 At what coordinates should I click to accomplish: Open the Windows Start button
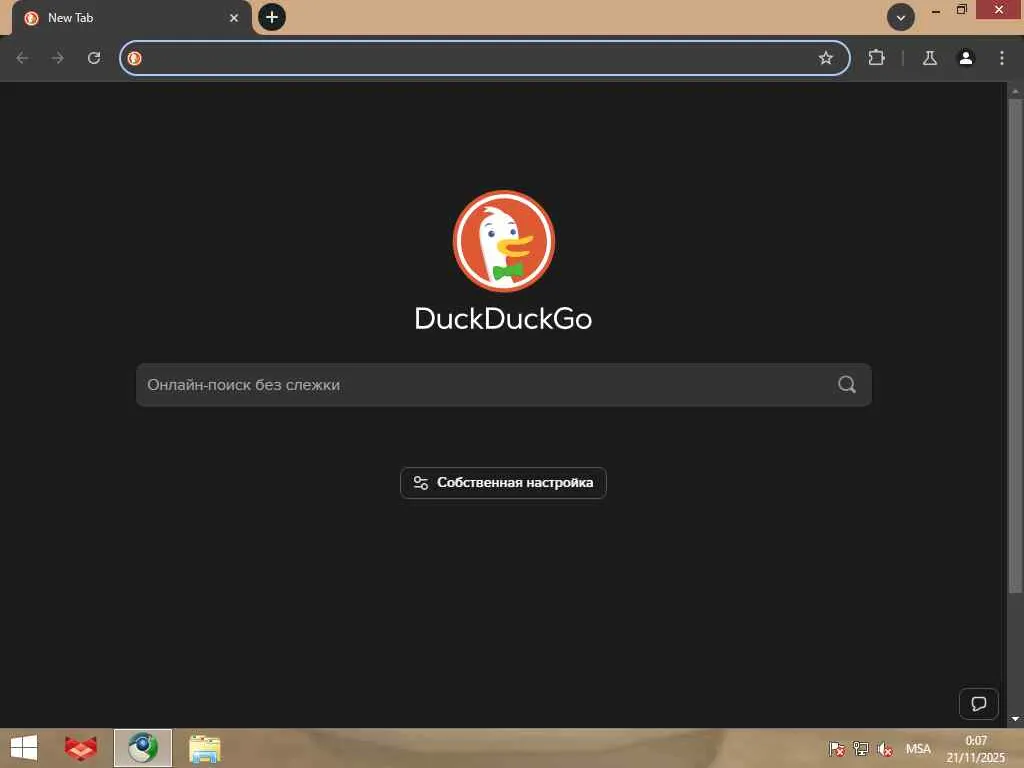click(x=24, y=748)
